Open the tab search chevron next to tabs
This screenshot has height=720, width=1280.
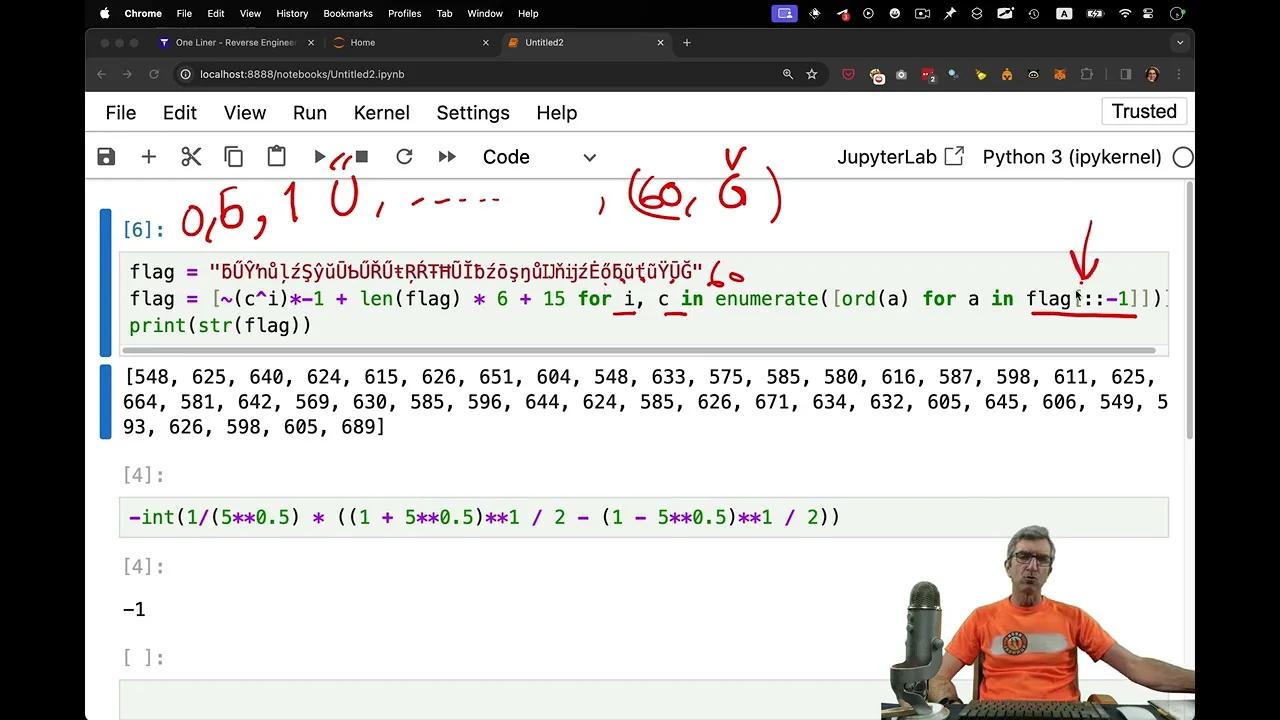click(x=1180, y=42)
